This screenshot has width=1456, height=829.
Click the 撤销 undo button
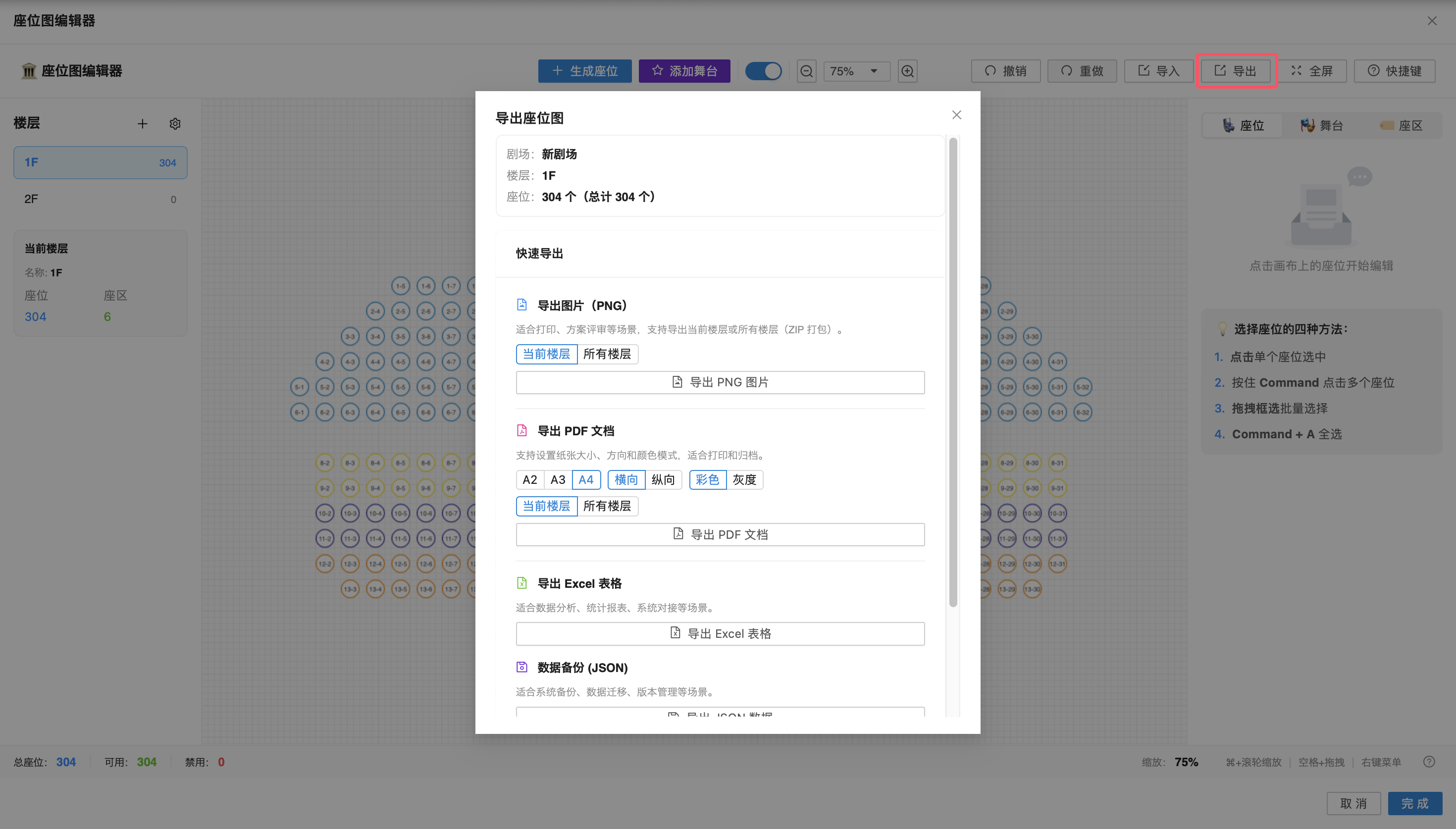pyautogui.click(x=1005, y=71)
